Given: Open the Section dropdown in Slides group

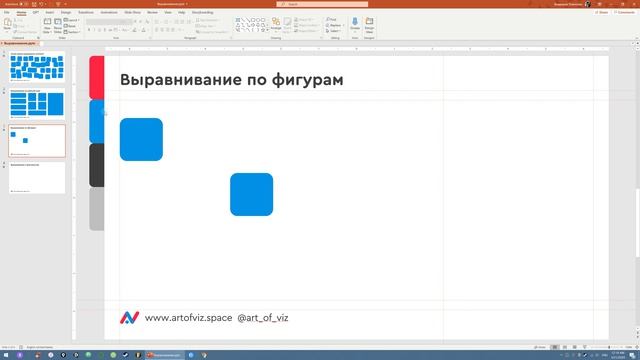Looking at the screenshot, I should click(72, 31).
